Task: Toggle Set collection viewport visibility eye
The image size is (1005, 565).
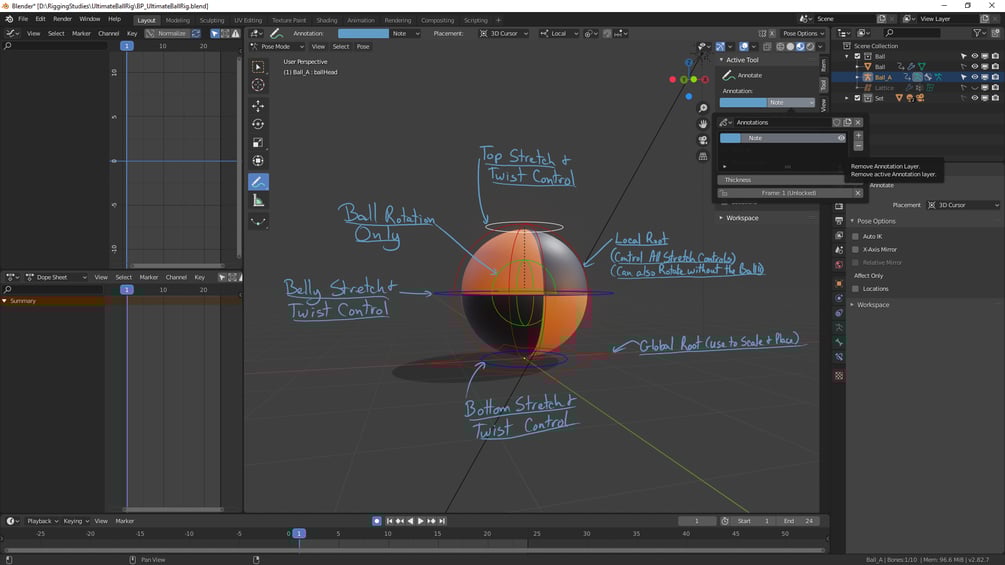Action: click(x=974, y=98)
